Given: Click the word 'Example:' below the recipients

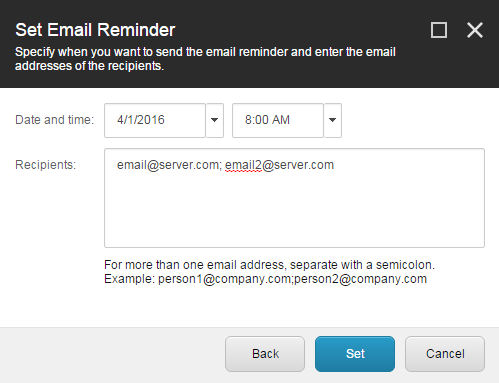Looking at the screenshot, I should (x=129, y=279).
